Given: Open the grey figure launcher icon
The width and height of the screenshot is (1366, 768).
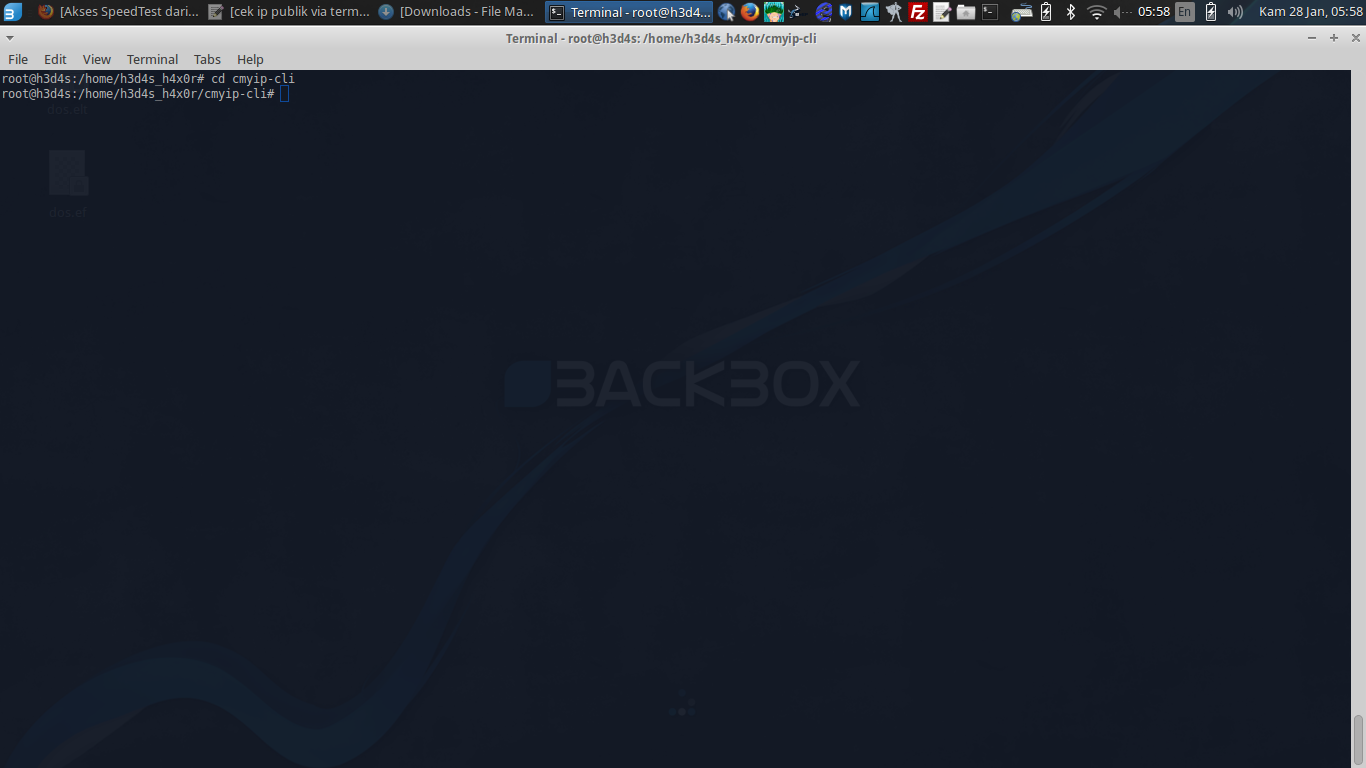Looking at the screenshot, I should (x=894, y=12).
